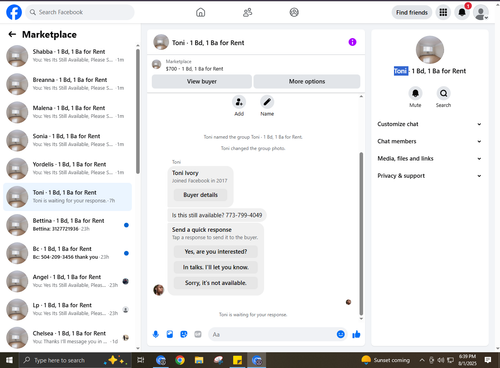Click the conversation list scrollbar
This screenshot has width=500, height=368.
[x=138, y=111]
